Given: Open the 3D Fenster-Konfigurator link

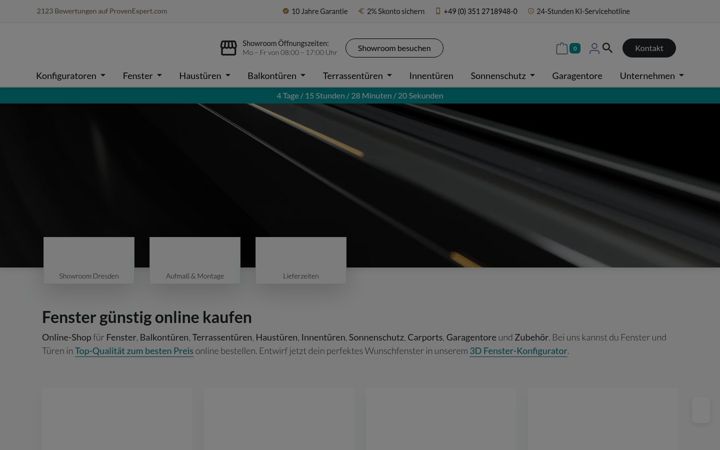Looking at the screenshot, I should [518, 351].
